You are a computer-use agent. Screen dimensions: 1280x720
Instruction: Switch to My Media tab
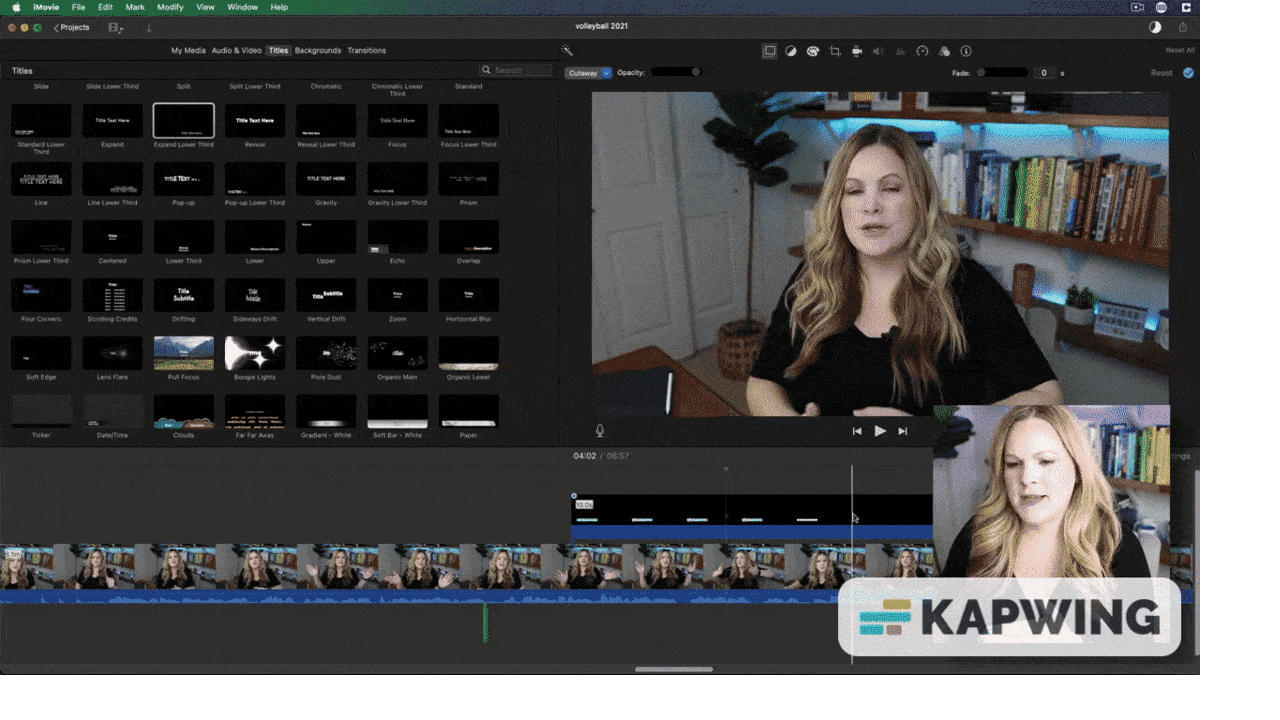click(188, 50)
